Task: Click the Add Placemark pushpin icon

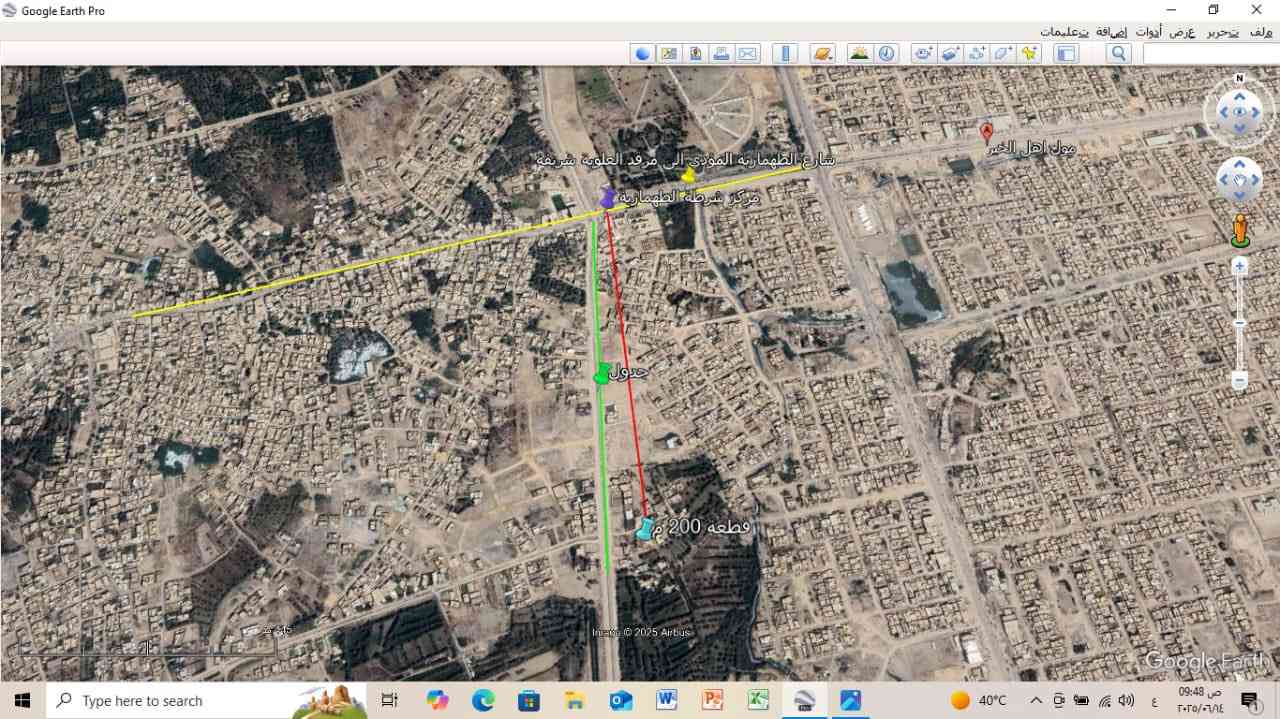Action: (1029, 54)
